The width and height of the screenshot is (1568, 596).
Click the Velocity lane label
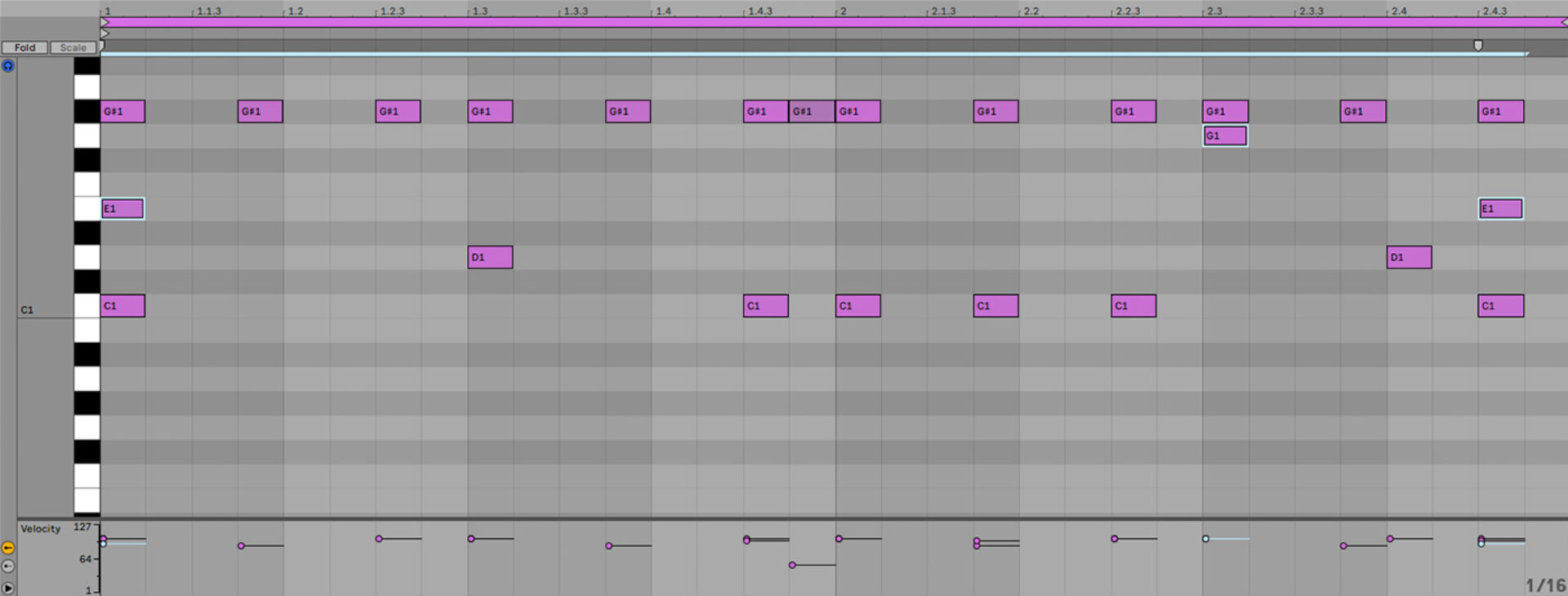(41, 529)
